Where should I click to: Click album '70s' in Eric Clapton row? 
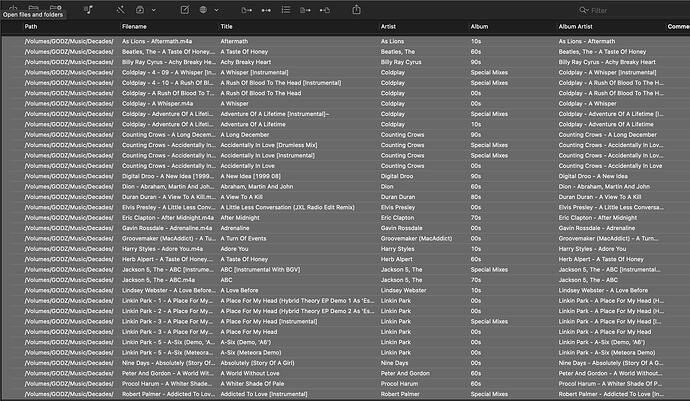[x=476, y=217]
